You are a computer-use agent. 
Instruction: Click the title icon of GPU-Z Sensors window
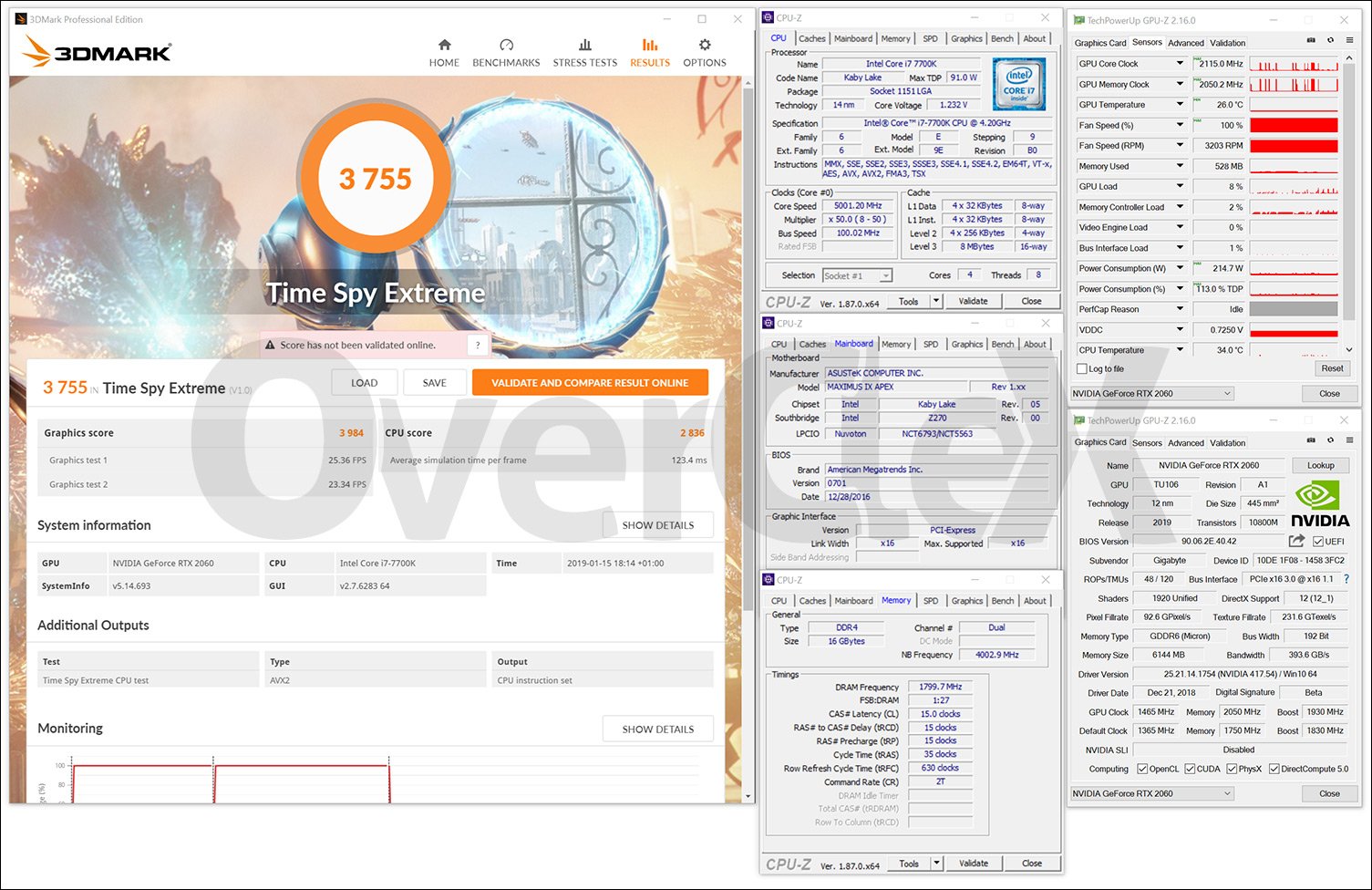point(1079,20)
